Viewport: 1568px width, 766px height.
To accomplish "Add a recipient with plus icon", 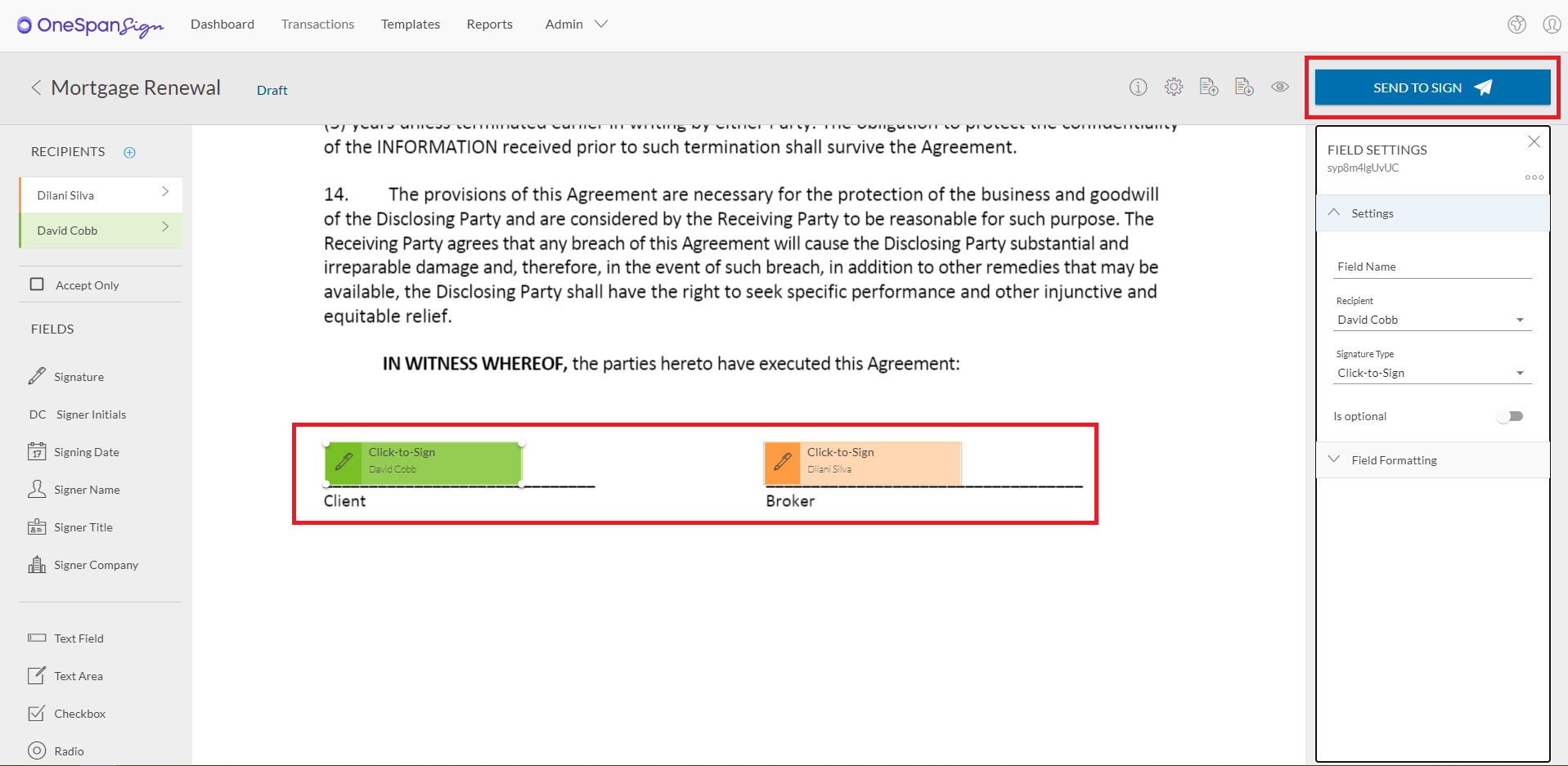I will tap(129, 152).
